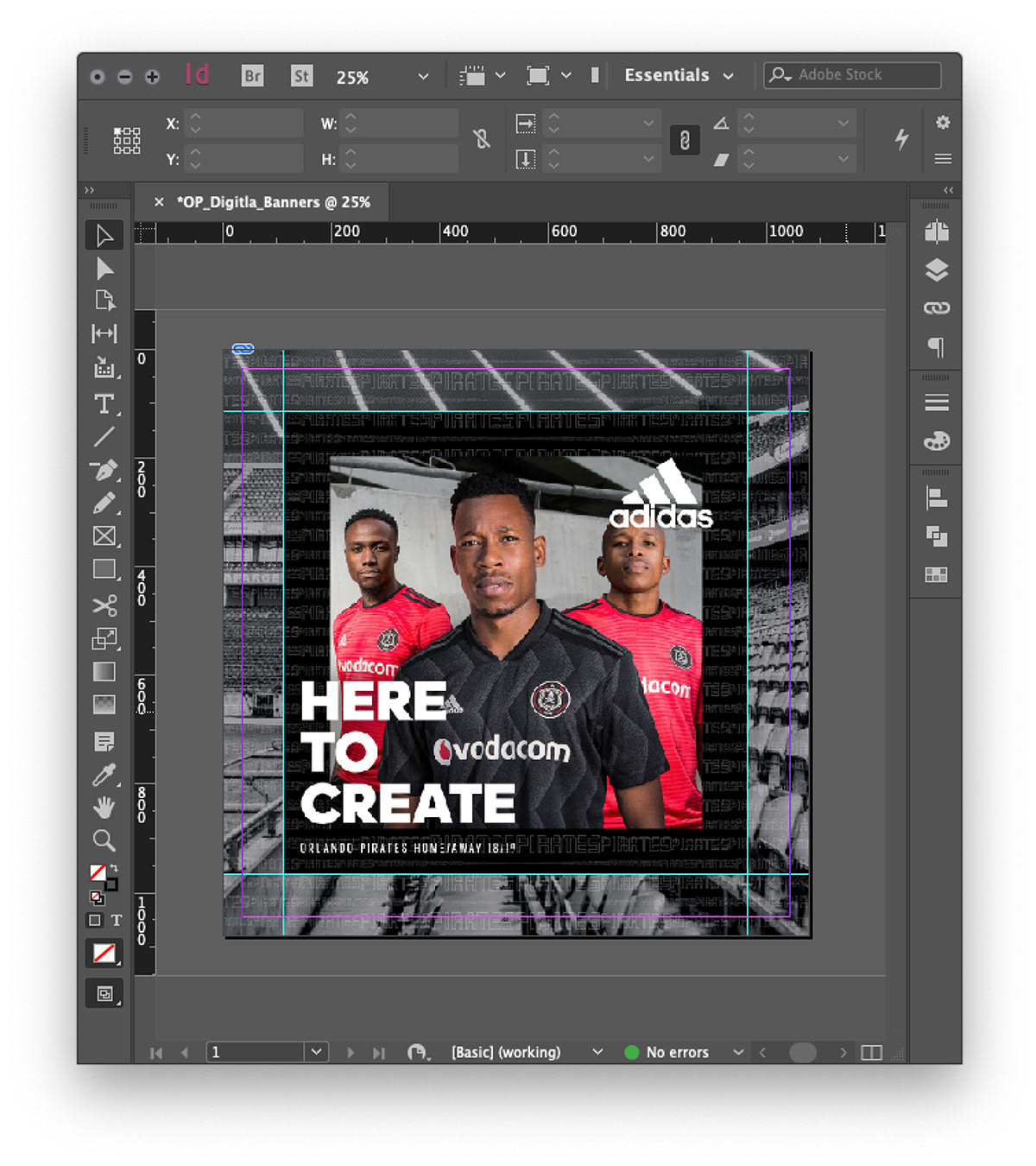Viewport: 1036px width, 1166px height.
Task: Open the Scale X percentage dropdown
Action: tap(648, 124)
